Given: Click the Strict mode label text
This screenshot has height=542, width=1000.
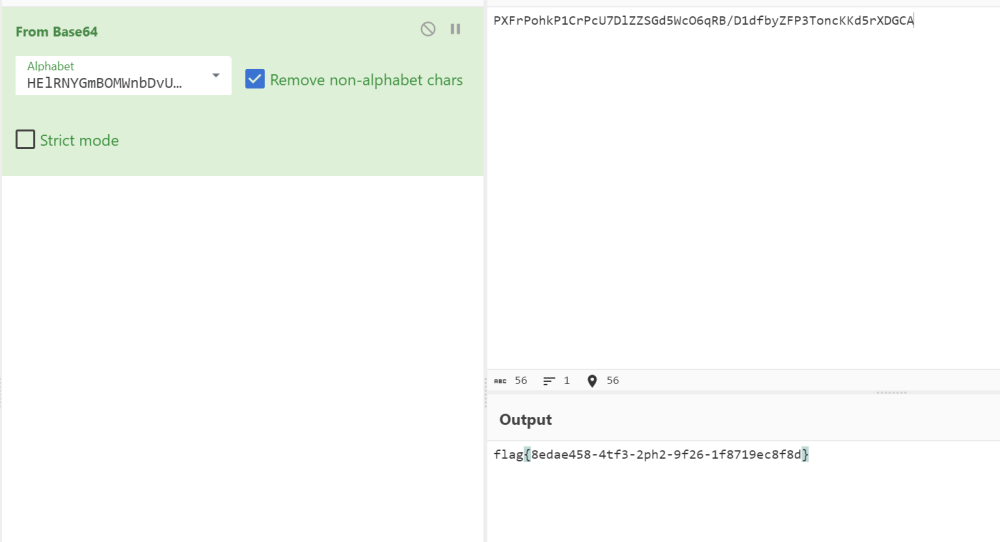Looking at the screenshot, I should [x=79, y=140].
